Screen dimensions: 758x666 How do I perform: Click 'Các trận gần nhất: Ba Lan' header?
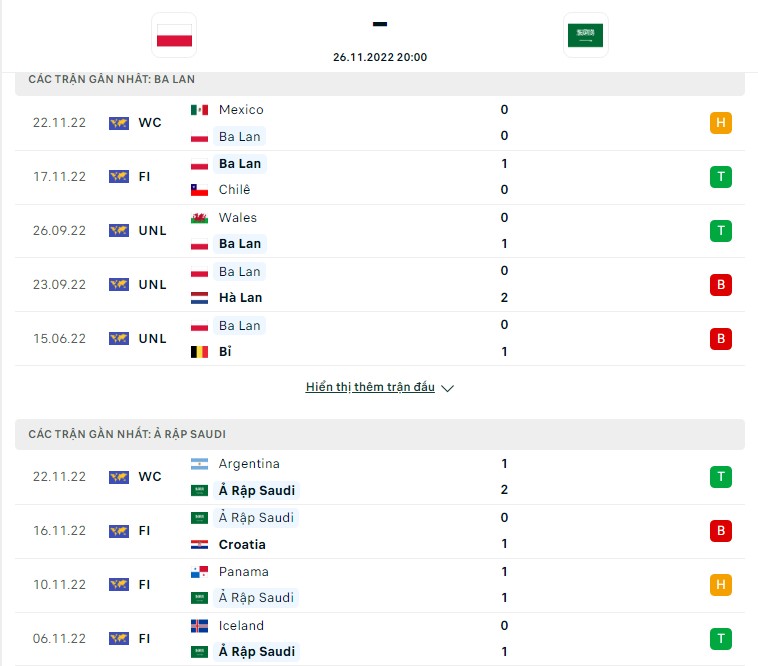point(379,81)
